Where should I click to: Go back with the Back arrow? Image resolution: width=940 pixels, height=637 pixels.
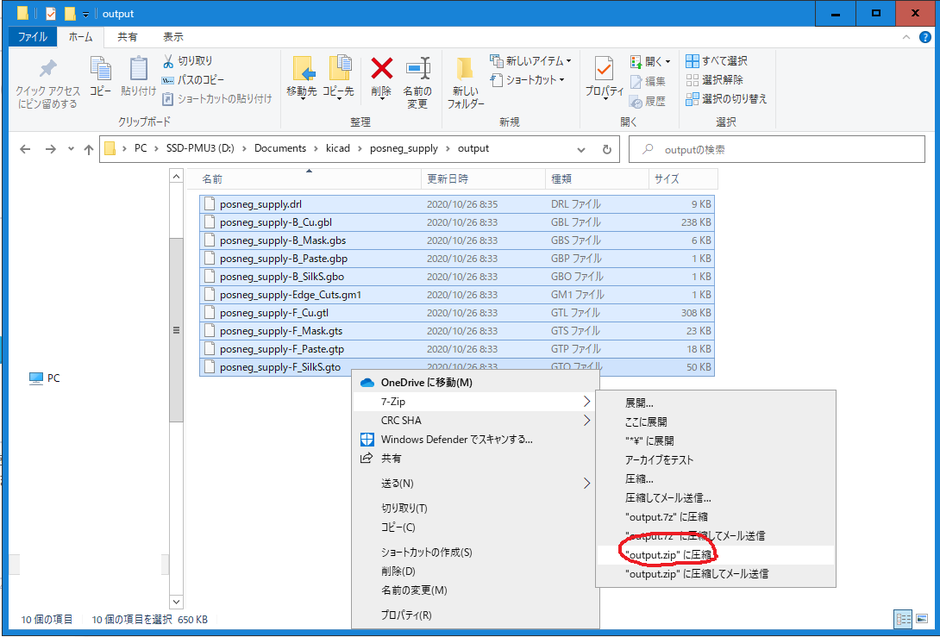[x=25, y=149]
